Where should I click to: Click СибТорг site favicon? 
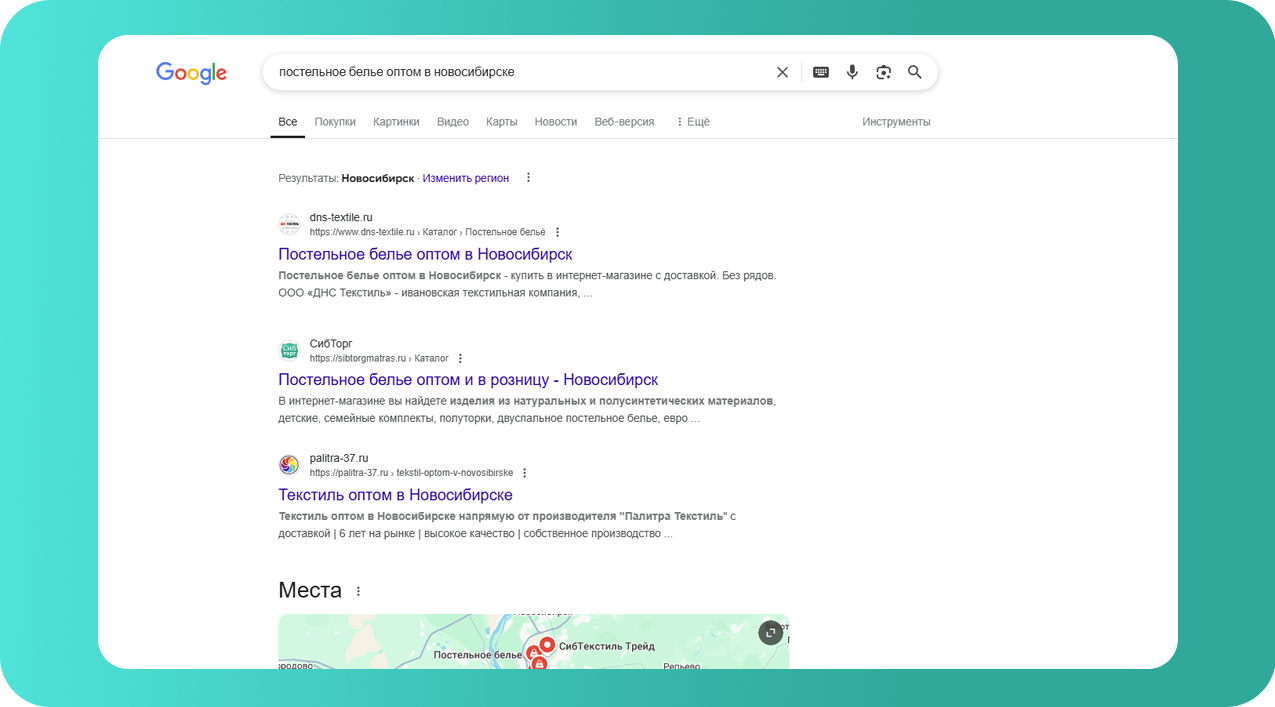(289, 350)
